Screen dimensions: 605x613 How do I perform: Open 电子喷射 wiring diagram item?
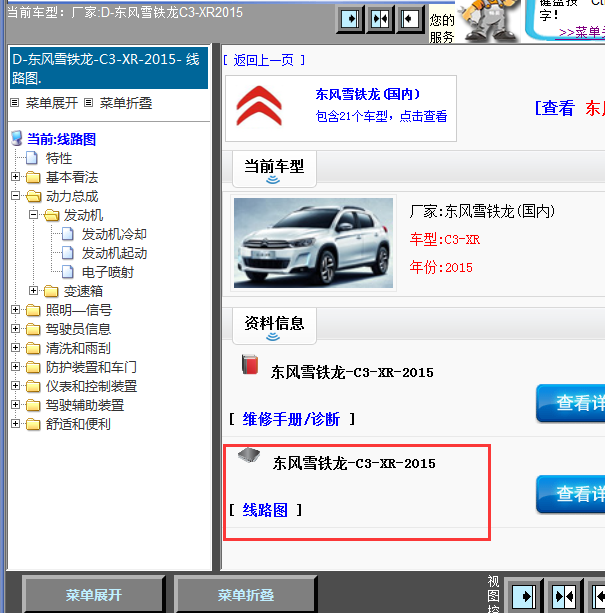[108, 272]
